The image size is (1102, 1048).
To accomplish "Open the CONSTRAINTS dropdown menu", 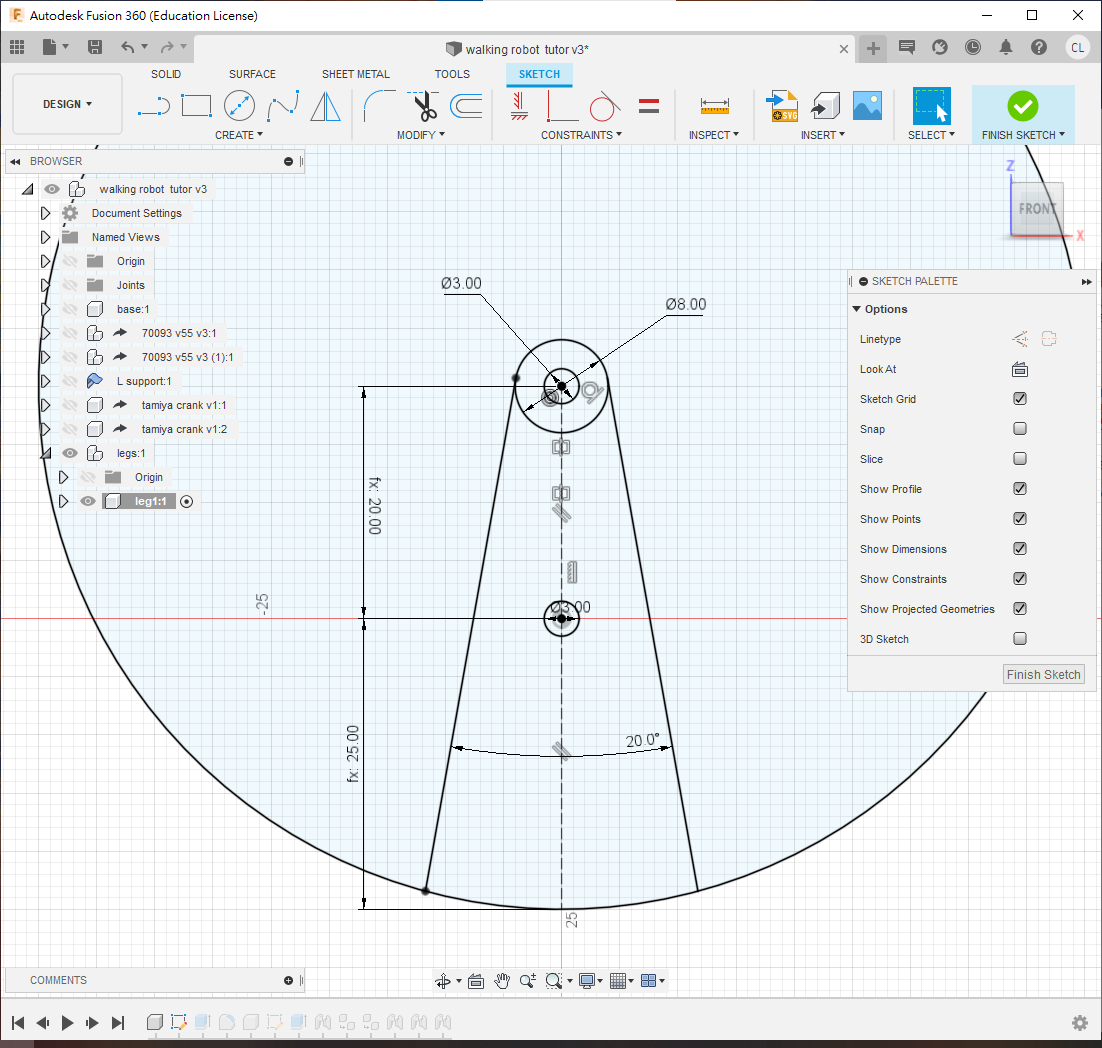I will [x=581, y=135].
